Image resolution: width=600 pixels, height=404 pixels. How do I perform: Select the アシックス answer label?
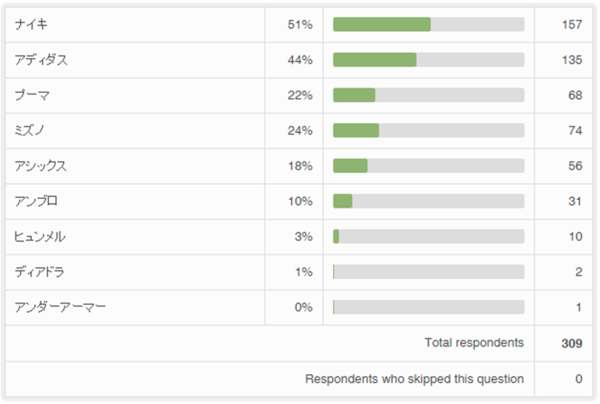point(40,166)
